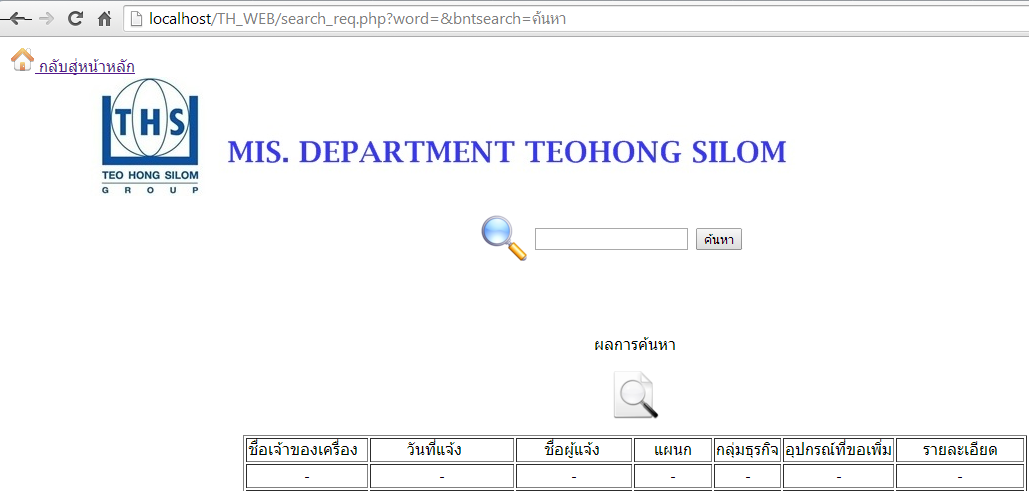Click the dash cell under อุปกรณ์ที่ขอเพิ่ม
Screen dimensions: 1029x491
click(x=839, y=477)
